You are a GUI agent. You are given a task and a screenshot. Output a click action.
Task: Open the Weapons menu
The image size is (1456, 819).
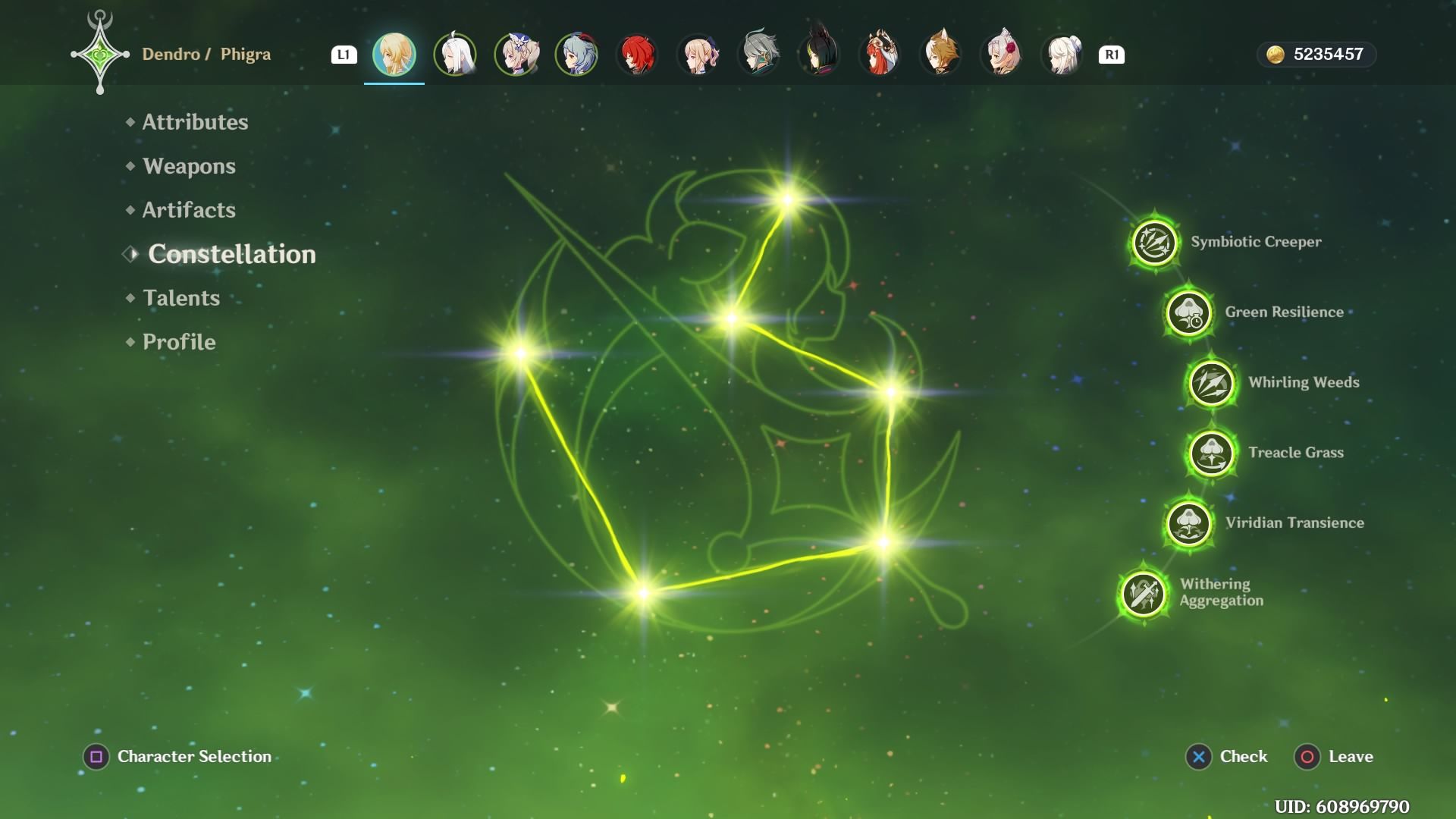tap(189, 166)
